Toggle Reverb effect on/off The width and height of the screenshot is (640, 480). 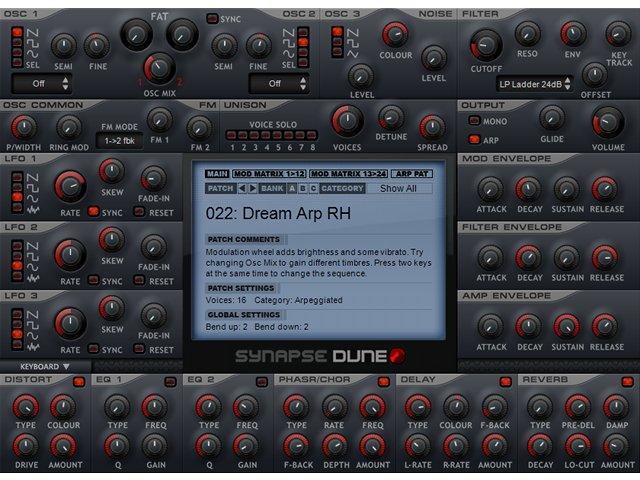(627, 382)
